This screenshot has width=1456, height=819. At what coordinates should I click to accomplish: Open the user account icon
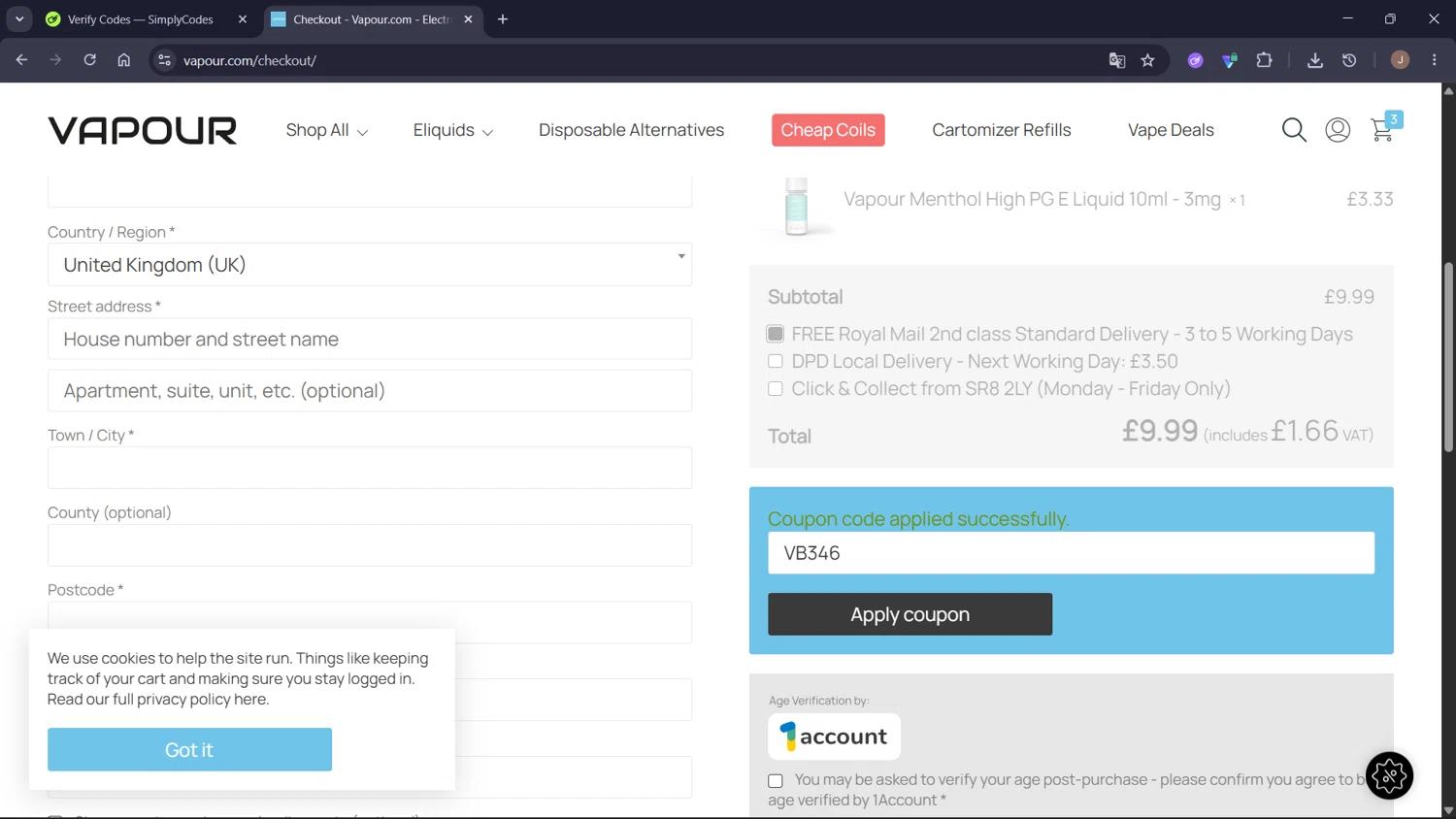coord(1338,130)
